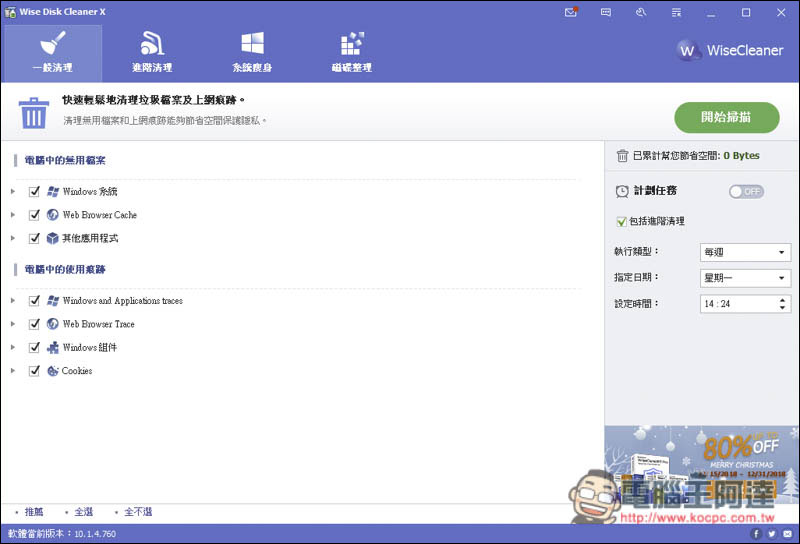Expand Windows and Applications traces row

13,301
